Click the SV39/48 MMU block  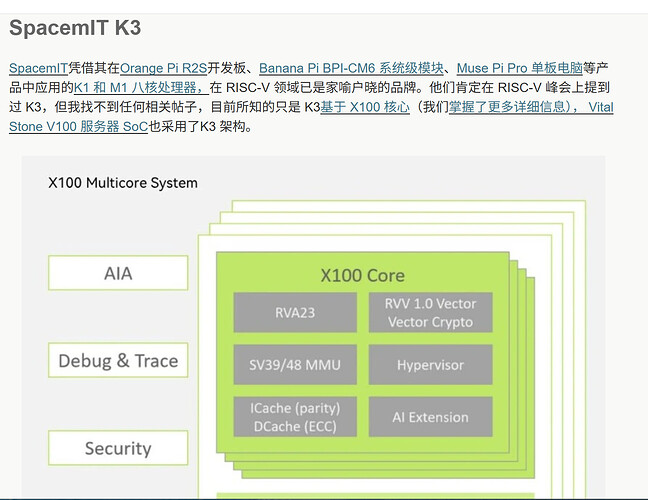point(295,365)
